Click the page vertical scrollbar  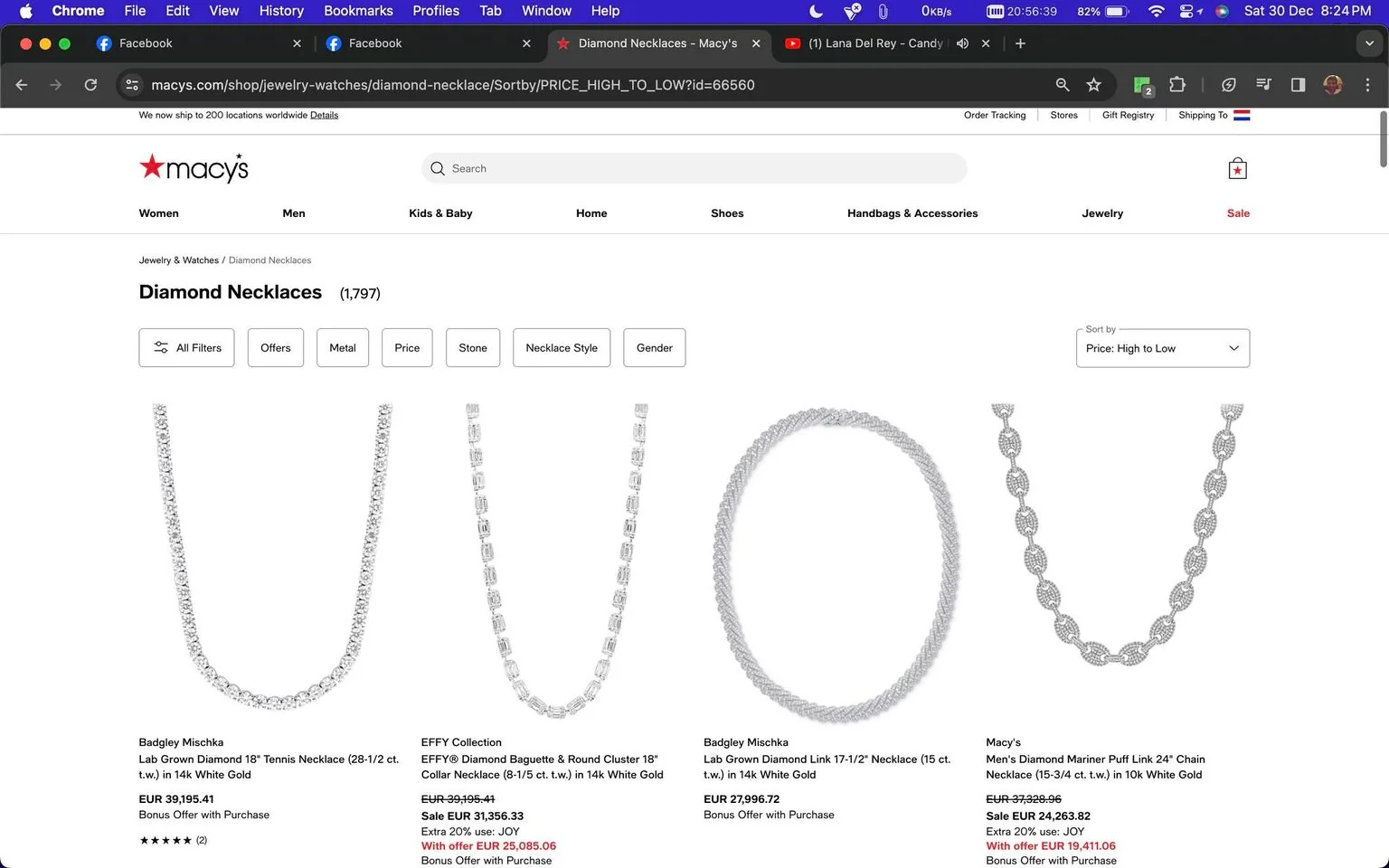click(x=1383, y=138)
